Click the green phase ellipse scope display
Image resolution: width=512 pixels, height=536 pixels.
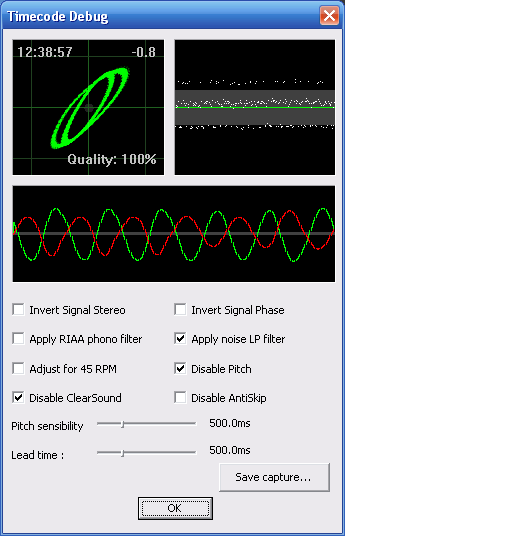point(88,107)
